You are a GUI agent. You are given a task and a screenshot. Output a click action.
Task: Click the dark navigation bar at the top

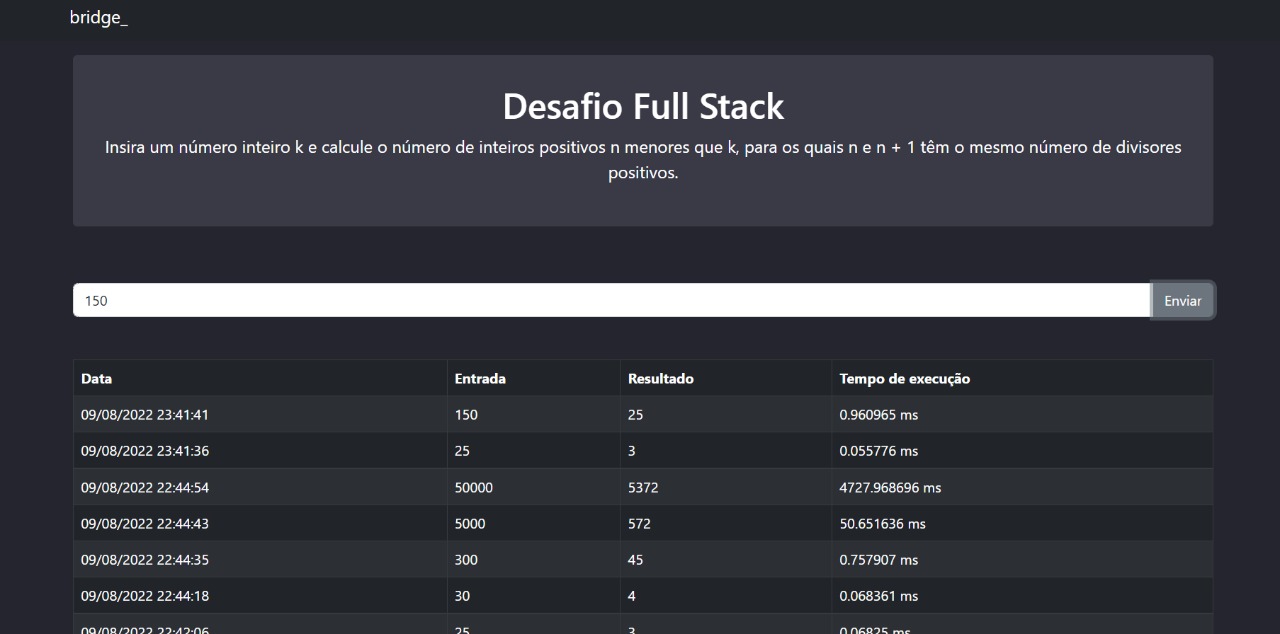click(x=640, y=17)
